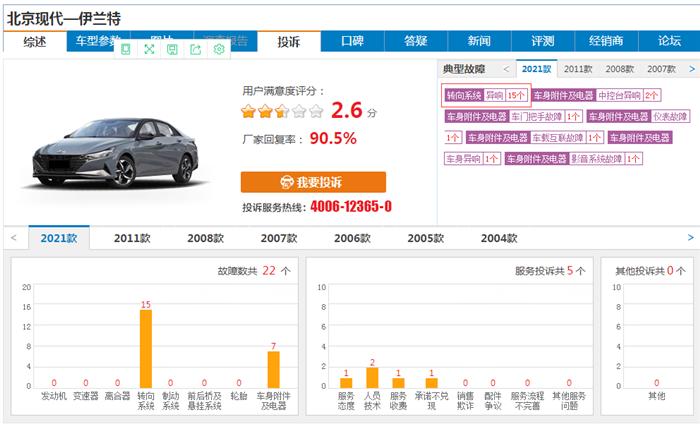Click the fullscreen expand arrows icon
The height and width of the screenshot is (426, 700).
[149, 49]
